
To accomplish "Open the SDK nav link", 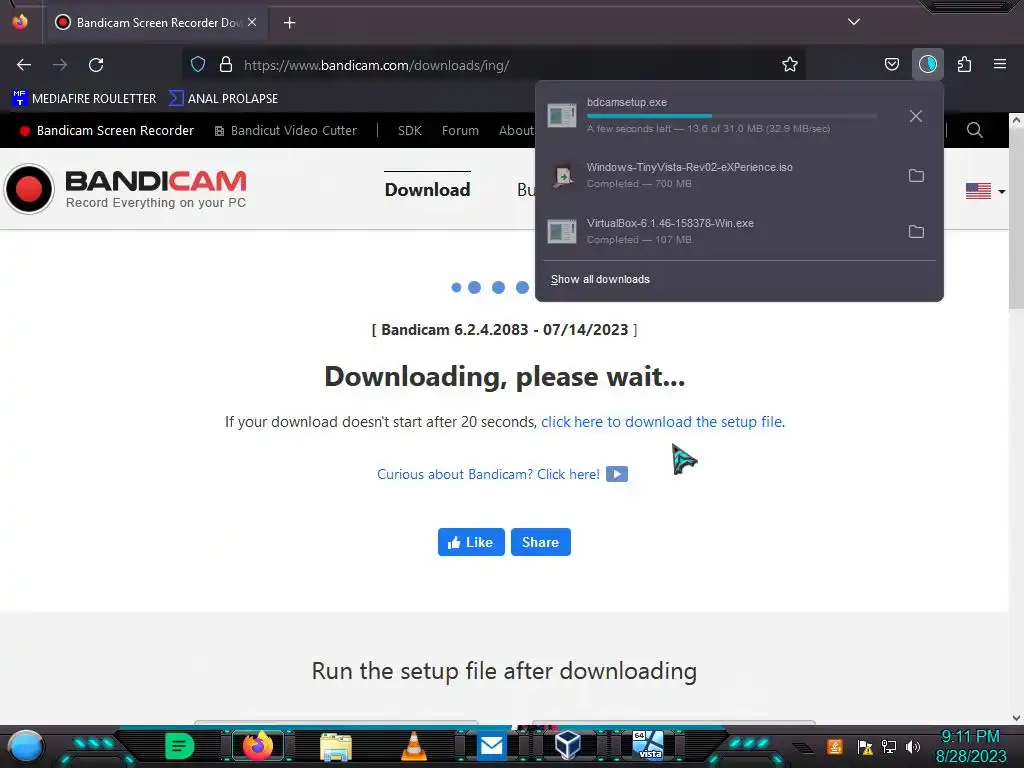I will (x=409, y=131).
